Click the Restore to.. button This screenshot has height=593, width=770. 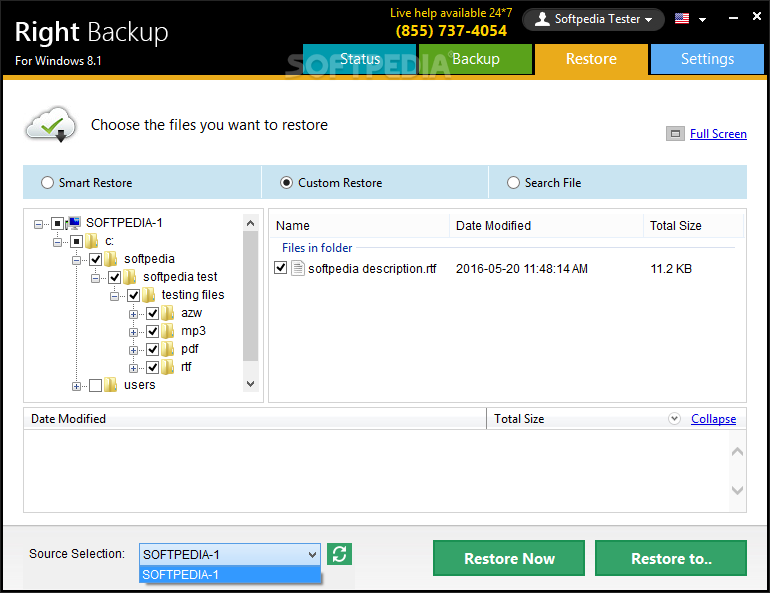tap(671, 558)
